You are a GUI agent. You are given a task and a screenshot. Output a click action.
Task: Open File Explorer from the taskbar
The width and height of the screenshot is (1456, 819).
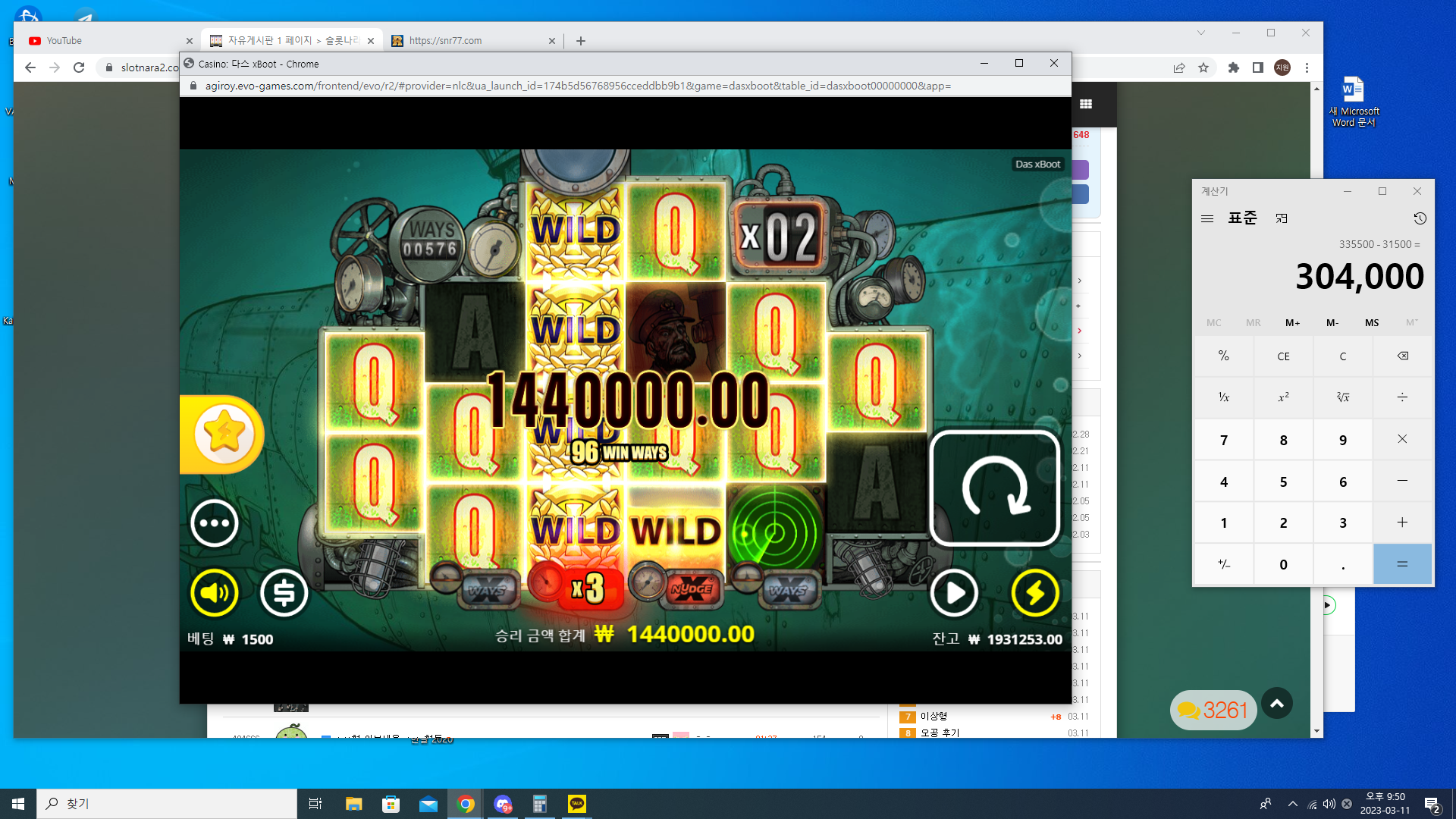point(353,804)
